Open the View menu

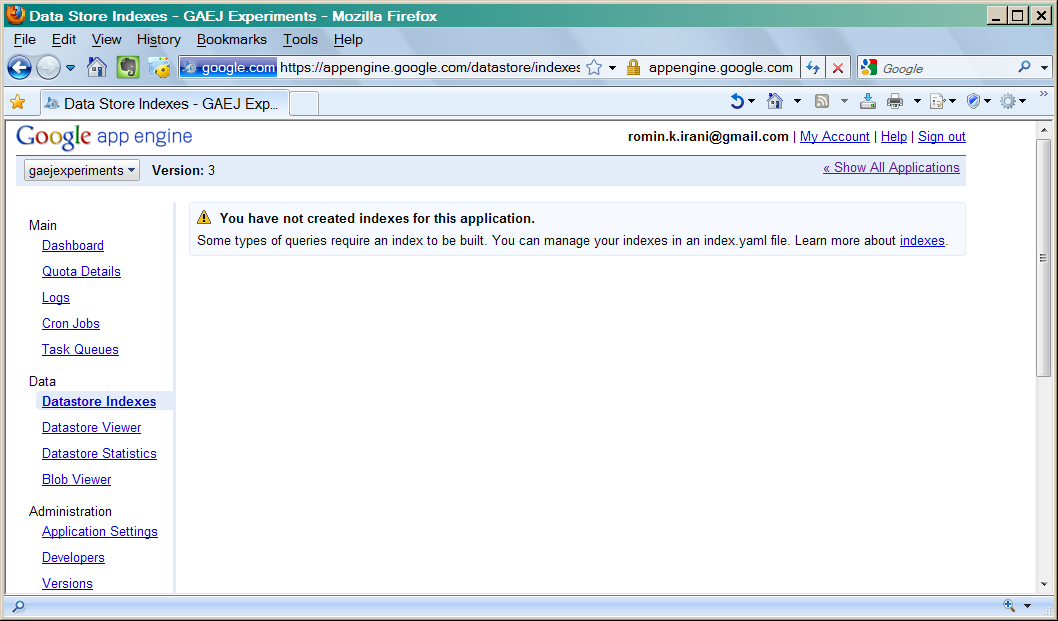click(107, 40)
